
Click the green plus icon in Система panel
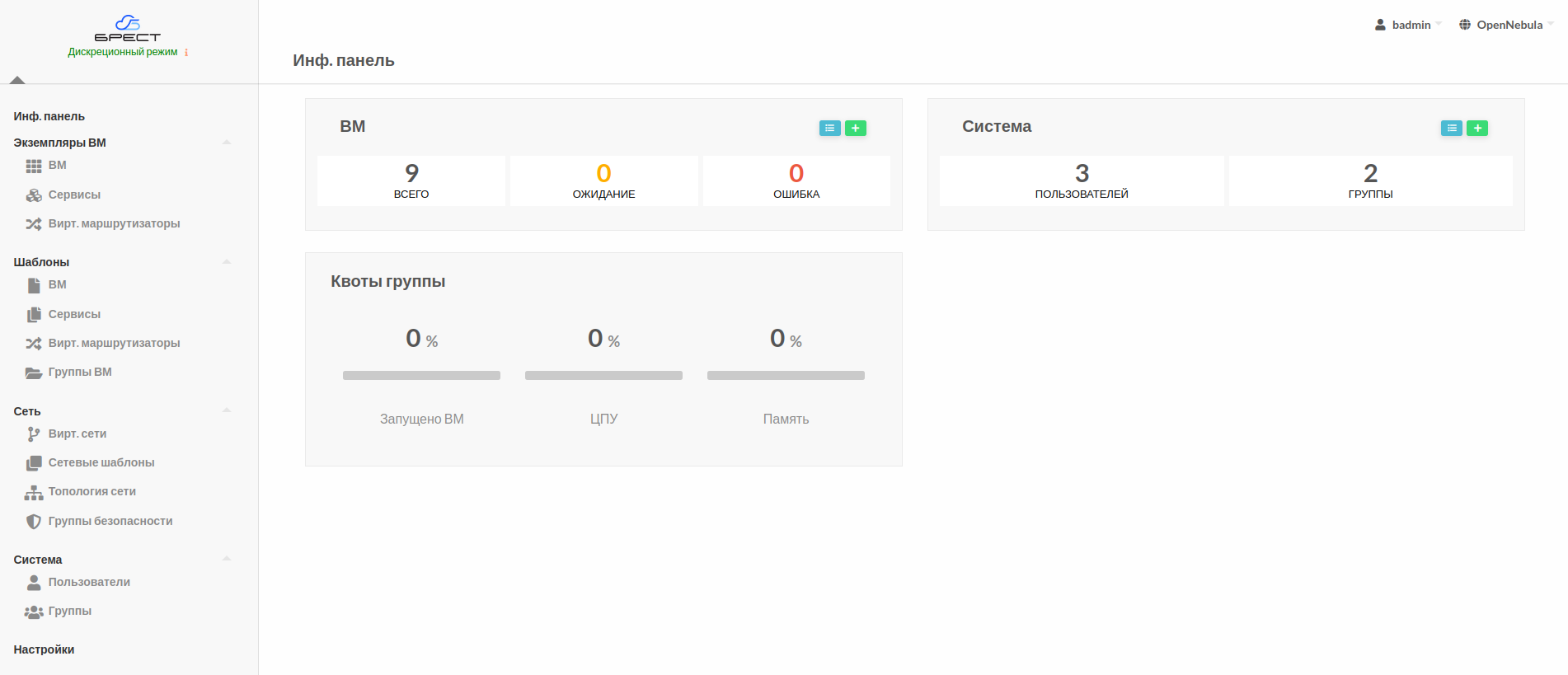(1476, 128)
